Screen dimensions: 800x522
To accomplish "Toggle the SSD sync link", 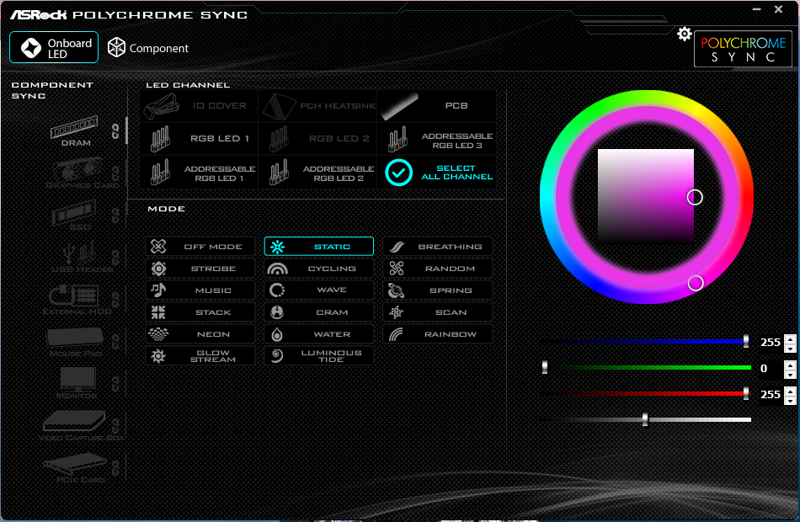I will [116, 216].
